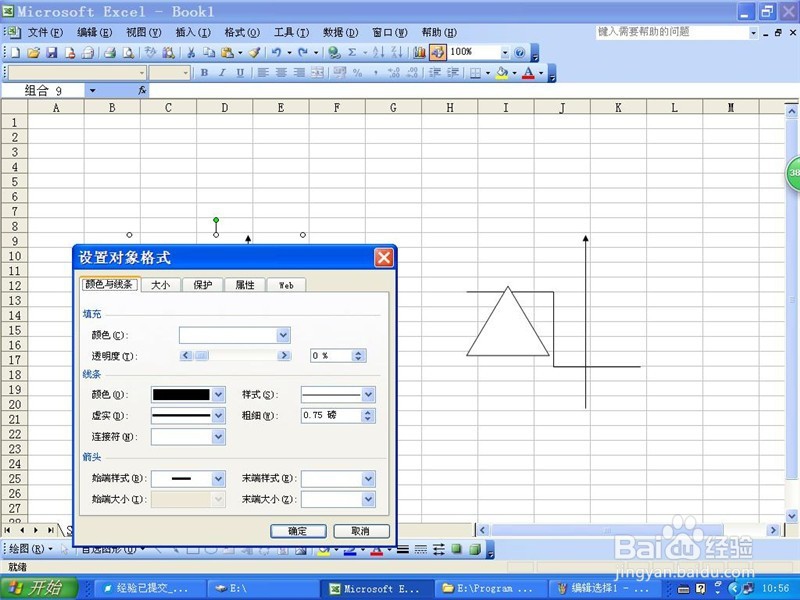
Task: Open the 虚实(D) dash dropdown
Action: [x=218, y=416]
